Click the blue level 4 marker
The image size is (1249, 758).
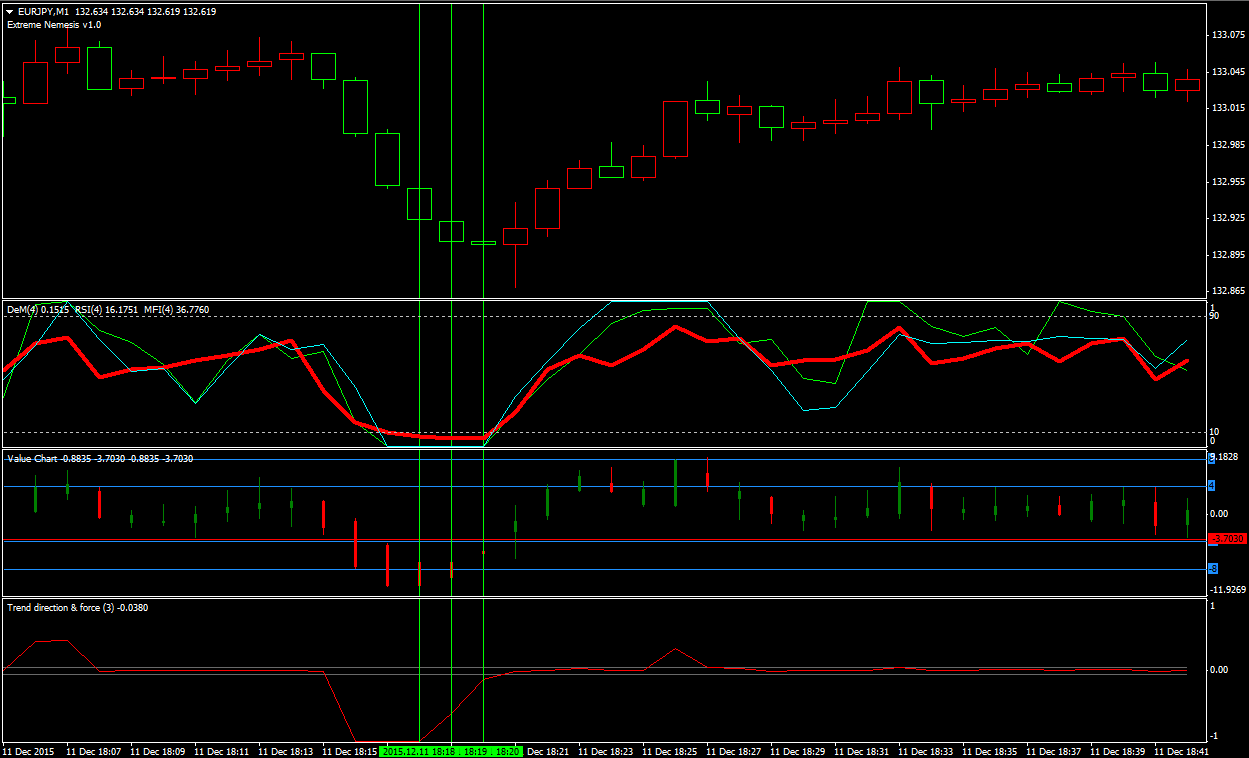pos(1212,486)
